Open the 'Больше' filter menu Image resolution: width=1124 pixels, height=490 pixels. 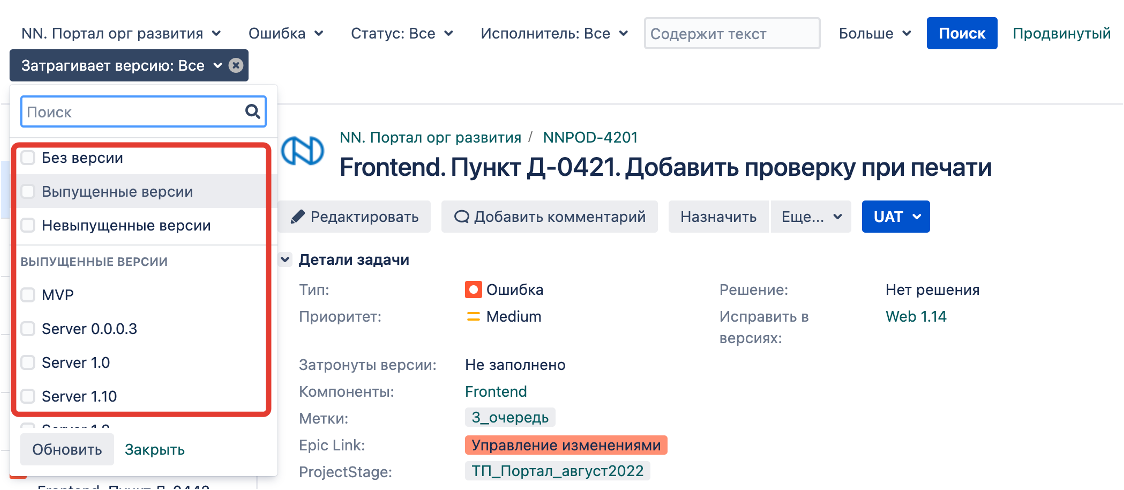(875, 33)
